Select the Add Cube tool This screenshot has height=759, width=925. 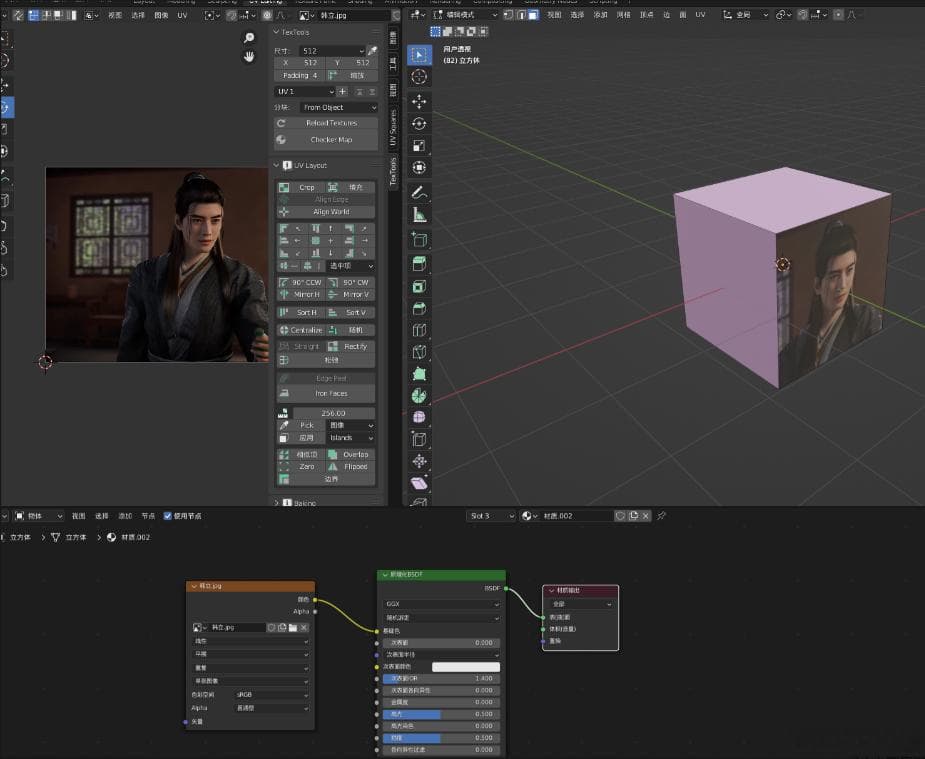[x=419, y=239]
